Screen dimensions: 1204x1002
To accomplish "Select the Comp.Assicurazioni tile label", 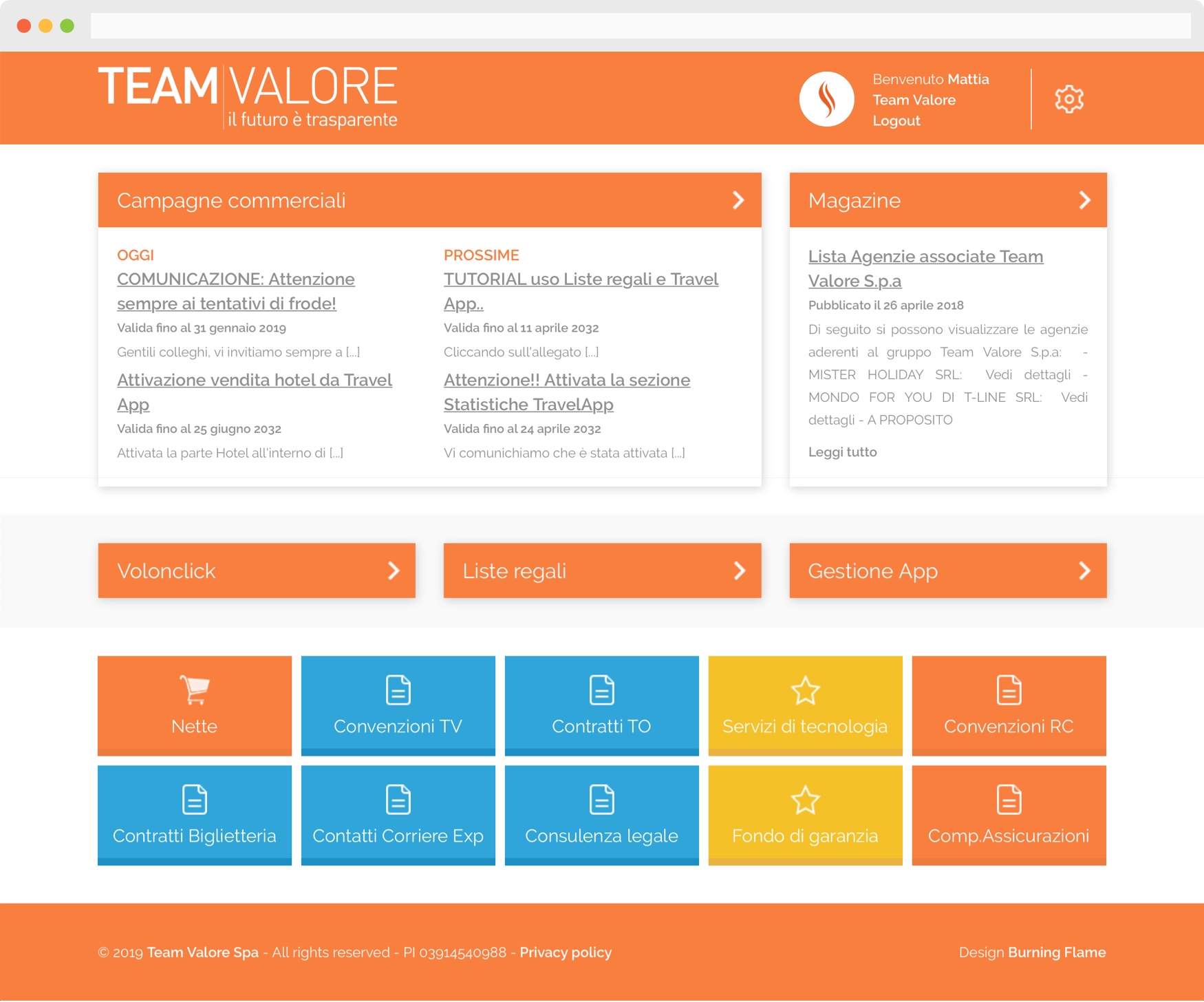I will 1009,835.
